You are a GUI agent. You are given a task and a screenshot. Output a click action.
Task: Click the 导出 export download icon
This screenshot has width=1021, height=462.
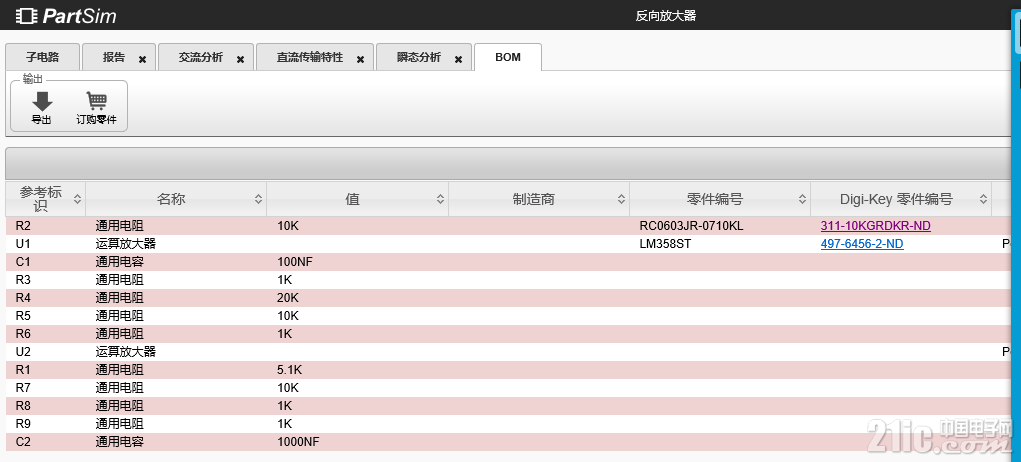coord(42,101)
